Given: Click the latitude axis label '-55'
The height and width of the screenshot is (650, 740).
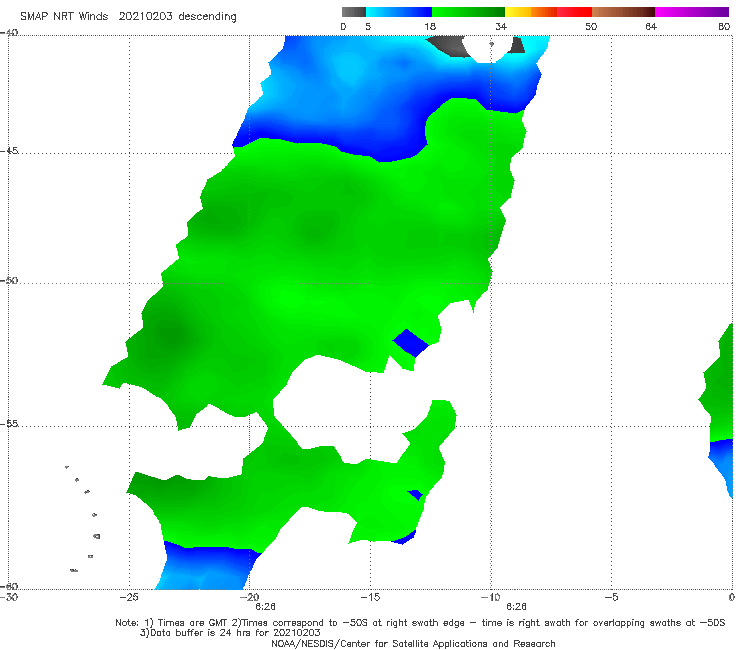Looking at the screenshot, I should pyautogui.click(x=9, y=424).
